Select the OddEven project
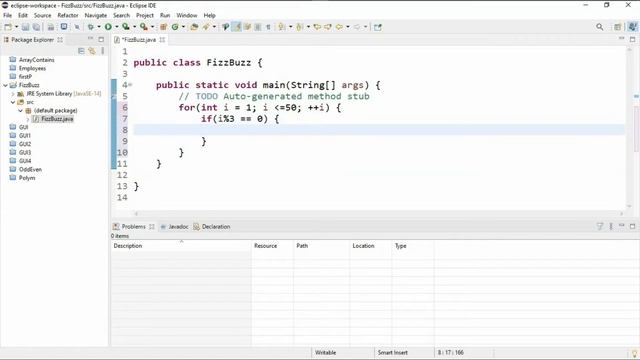 [x=30, y=169]
